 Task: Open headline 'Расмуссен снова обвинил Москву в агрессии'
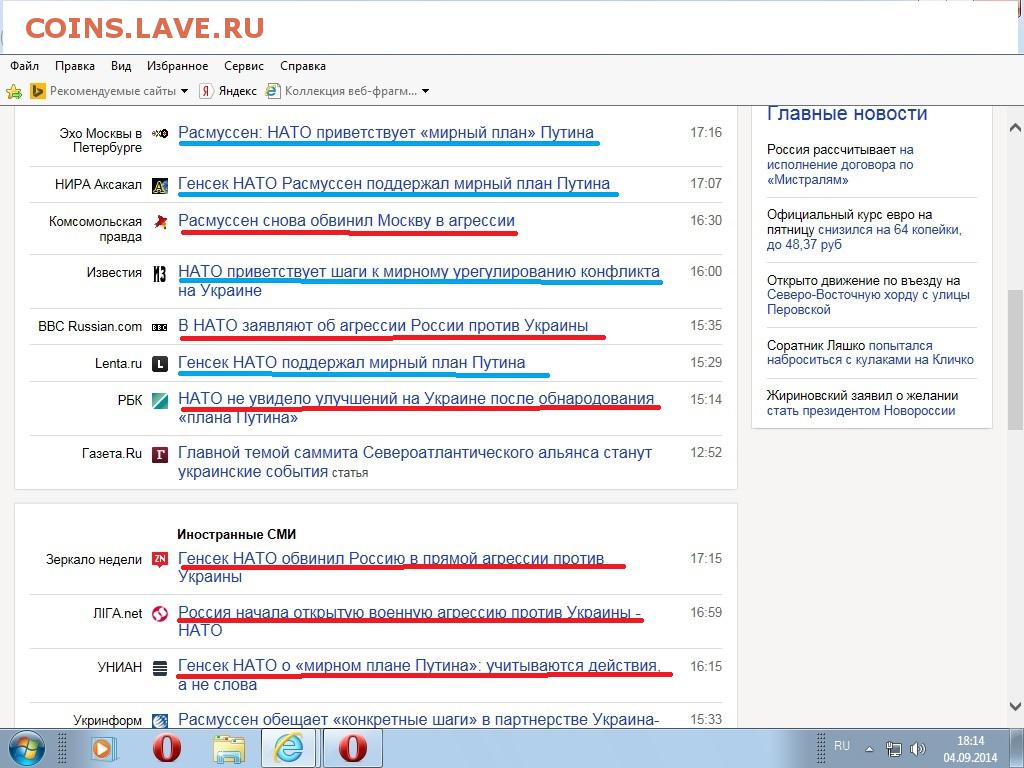(346, 221)
